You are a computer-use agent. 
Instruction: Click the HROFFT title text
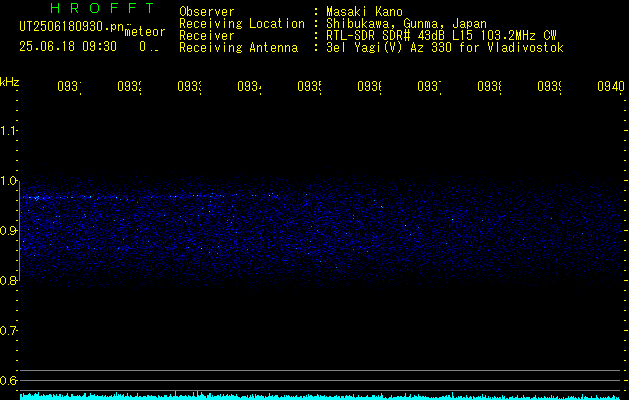point(102,8)
